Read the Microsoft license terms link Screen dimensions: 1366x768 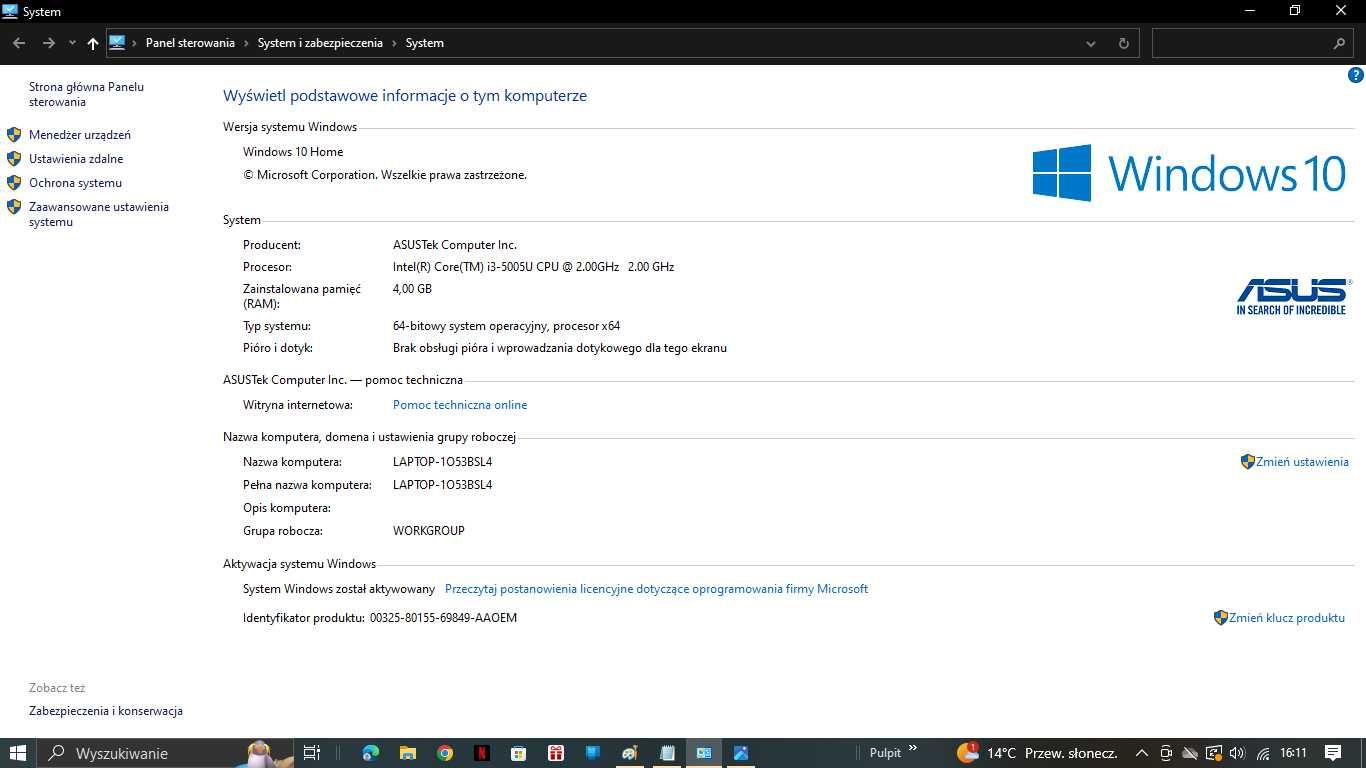(656, 589)
